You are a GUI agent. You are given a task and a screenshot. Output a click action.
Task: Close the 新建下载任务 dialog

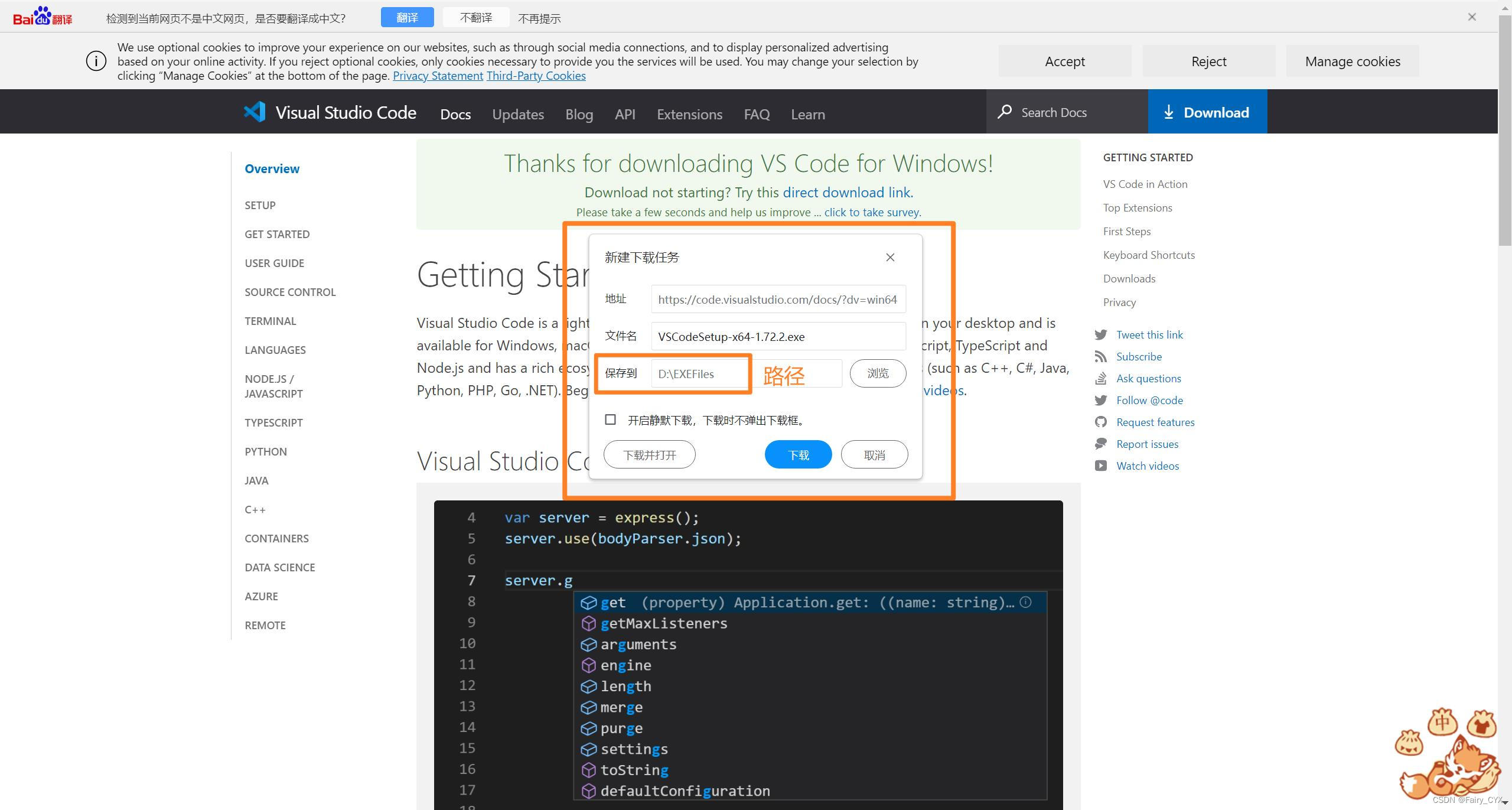click(x=890, y=258)
